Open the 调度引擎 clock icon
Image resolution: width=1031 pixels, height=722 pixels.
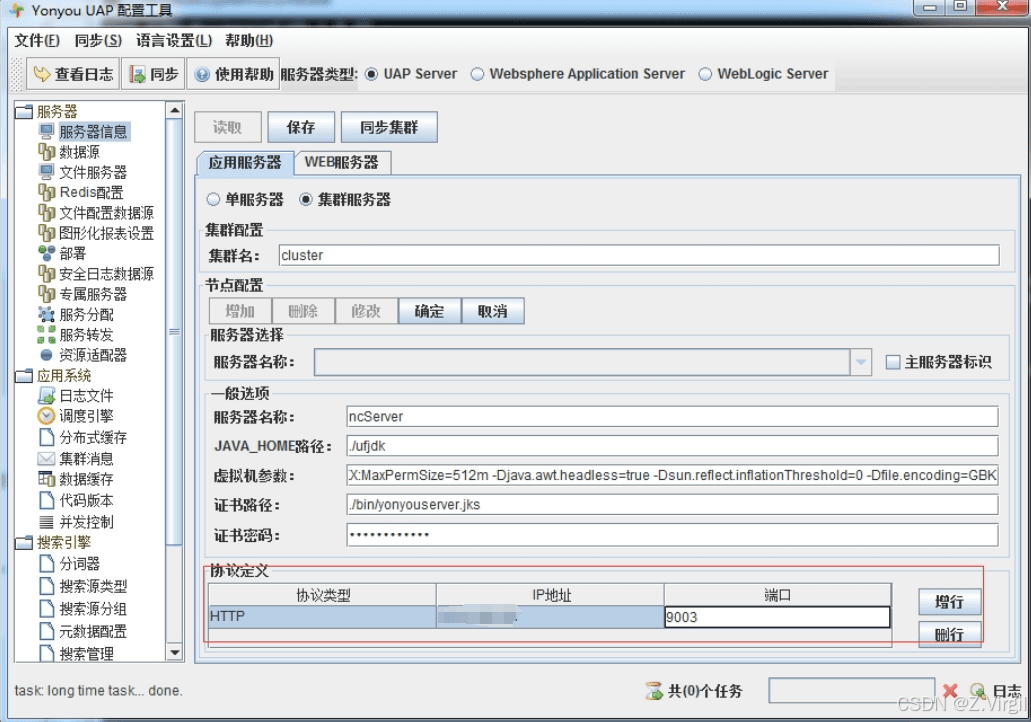46,416
